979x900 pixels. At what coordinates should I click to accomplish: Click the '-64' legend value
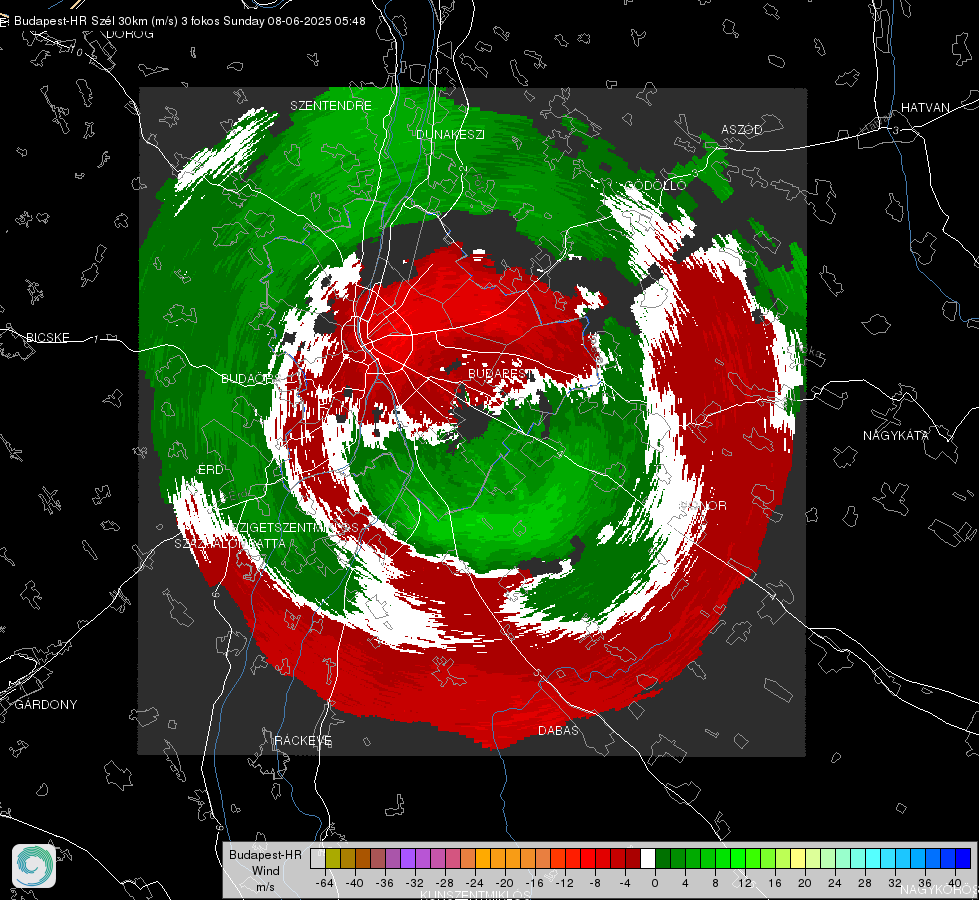325,883
